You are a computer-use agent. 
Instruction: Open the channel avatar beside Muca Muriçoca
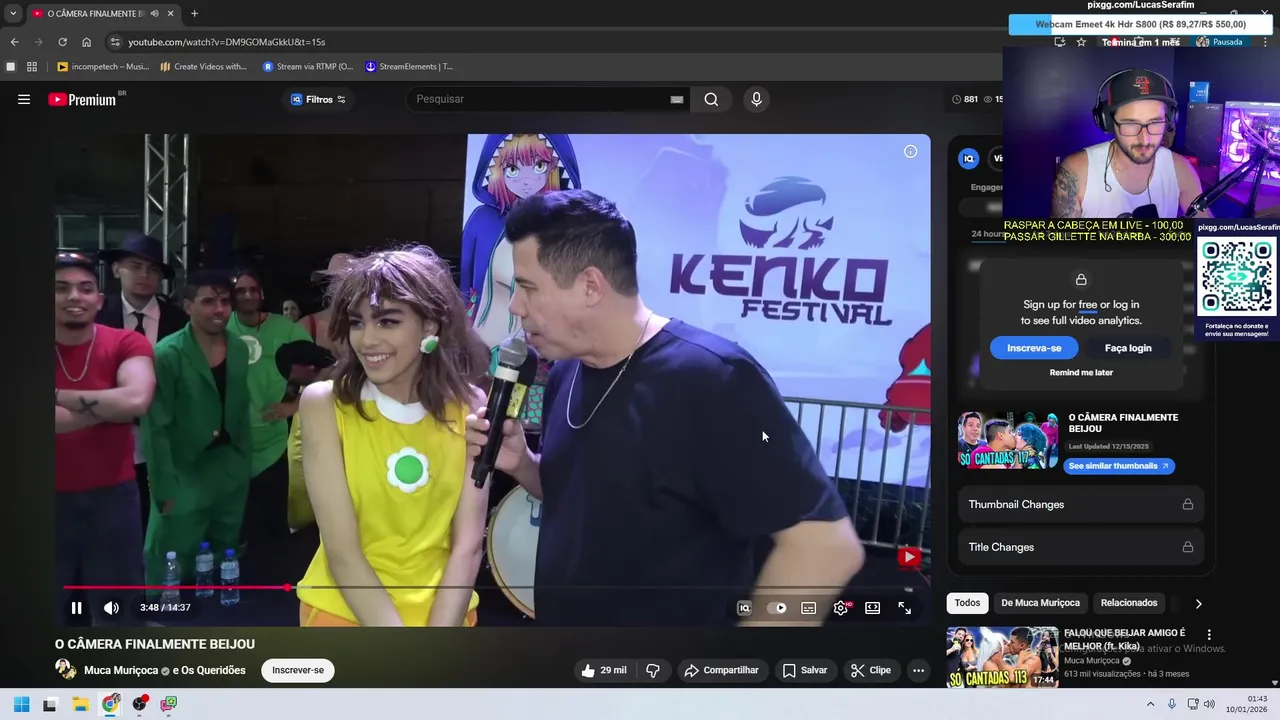click(x=66, y=670)
